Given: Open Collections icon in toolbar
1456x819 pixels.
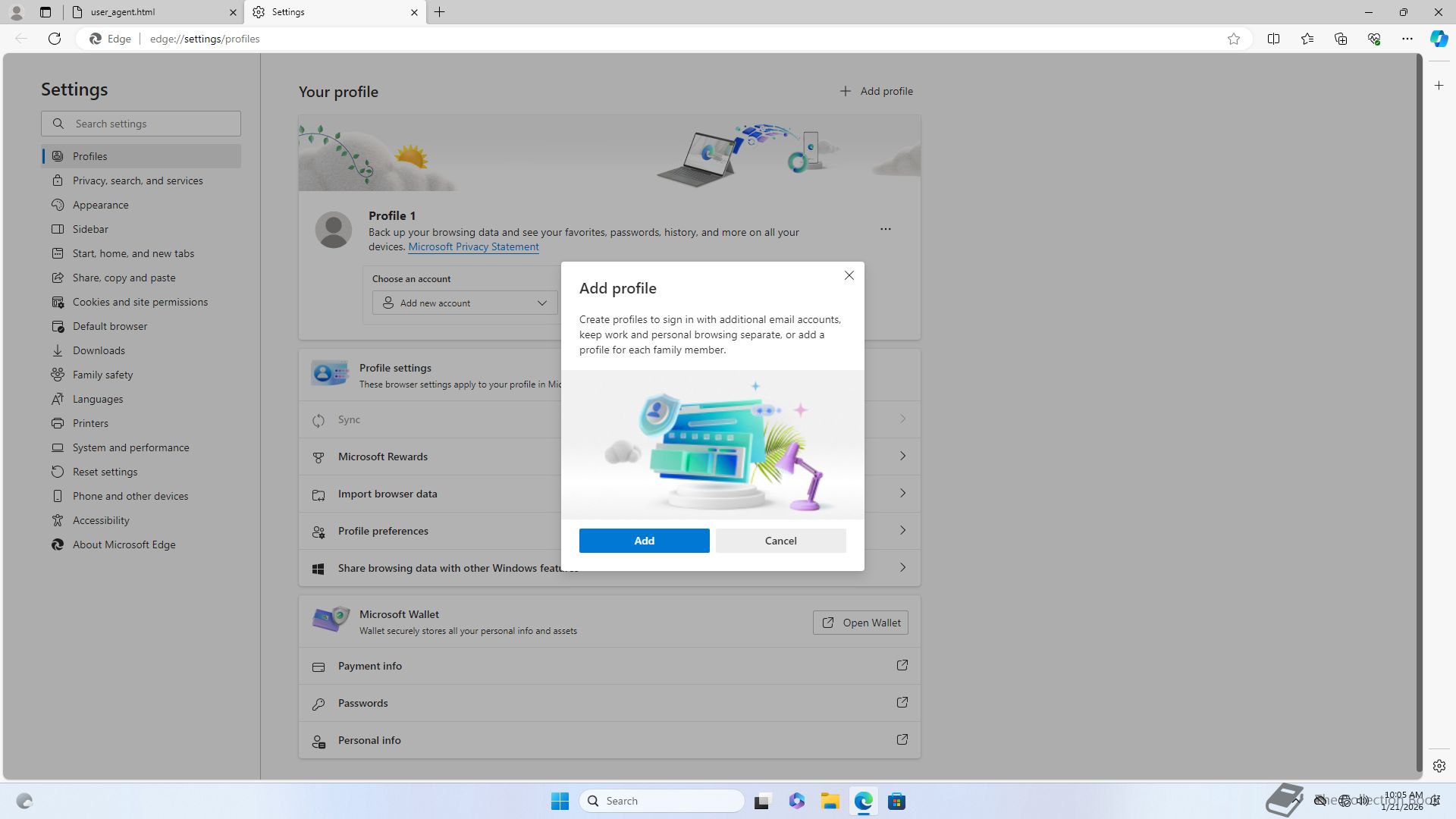Looking at the screenshot, I should click(1340, 39).
